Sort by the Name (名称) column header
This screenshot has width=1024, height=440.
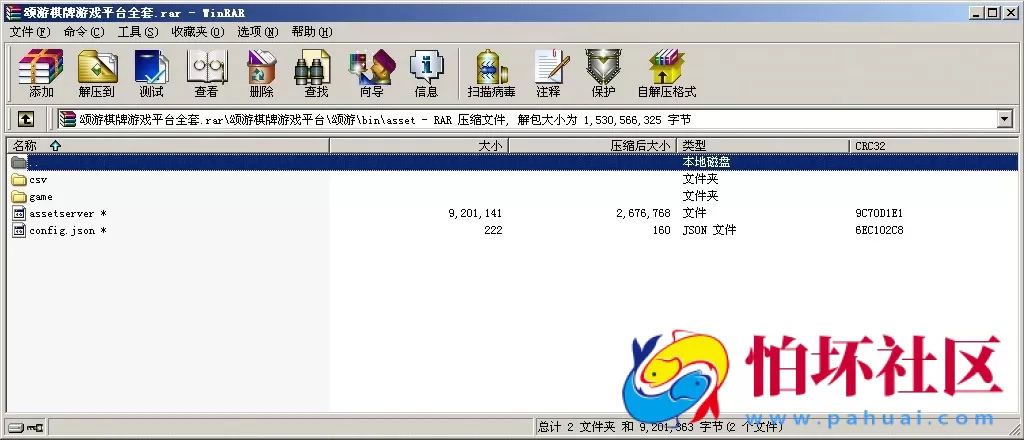point(167,146)
